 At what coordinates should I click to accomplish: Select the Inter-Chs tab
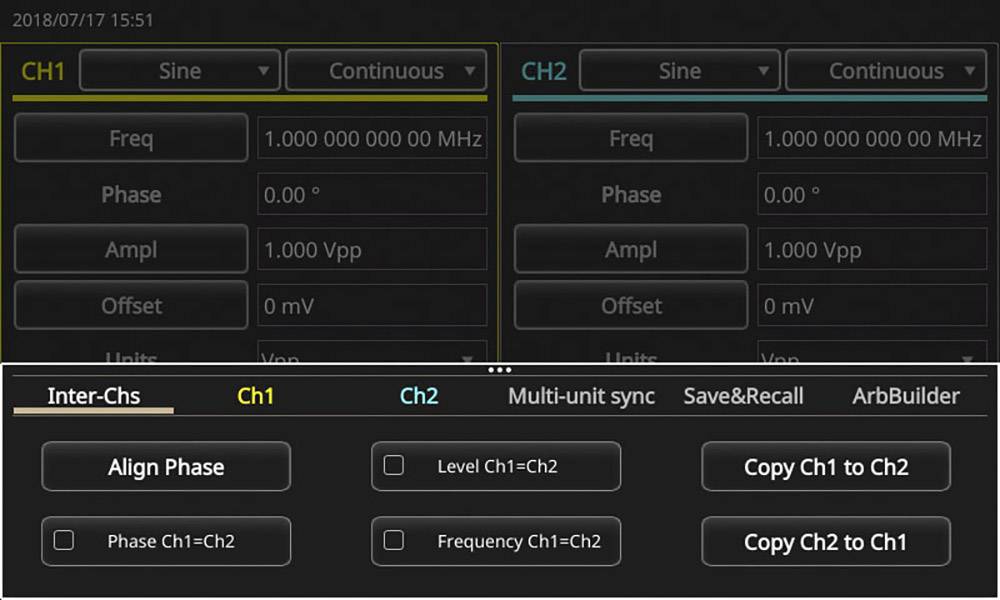click(92, 396)
